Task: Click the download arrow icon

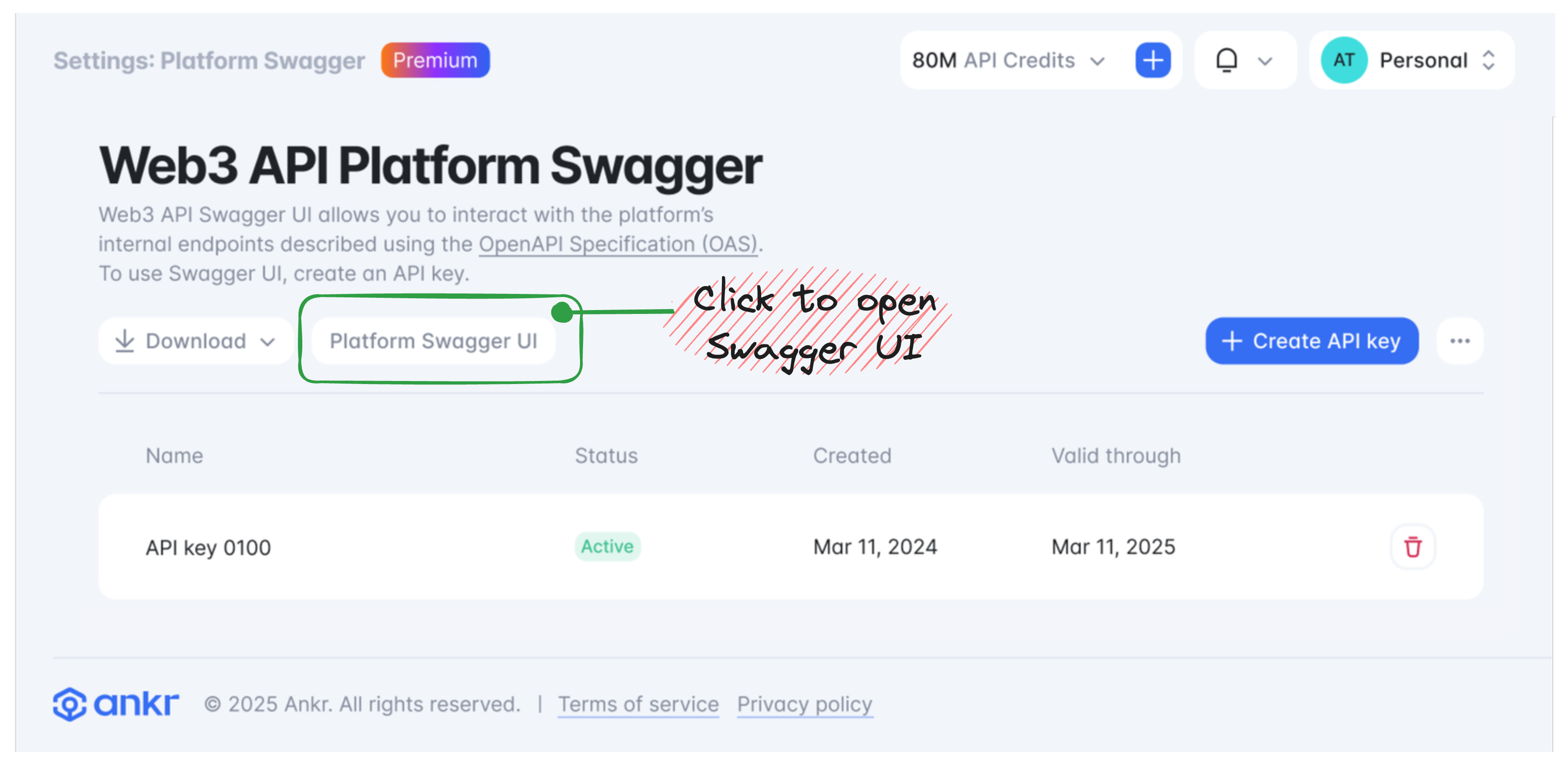Action: (x=125, y=341)
